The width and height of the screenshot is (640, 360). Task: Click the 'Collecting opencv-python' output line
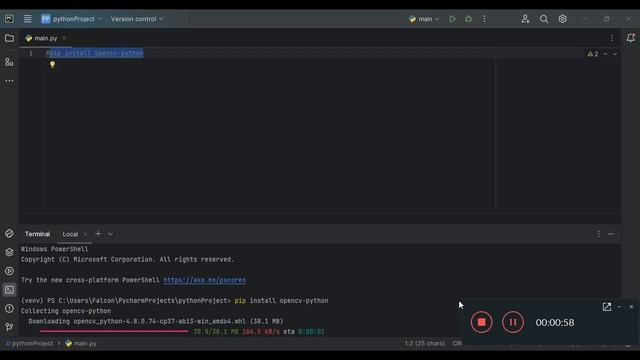(66, 311)
